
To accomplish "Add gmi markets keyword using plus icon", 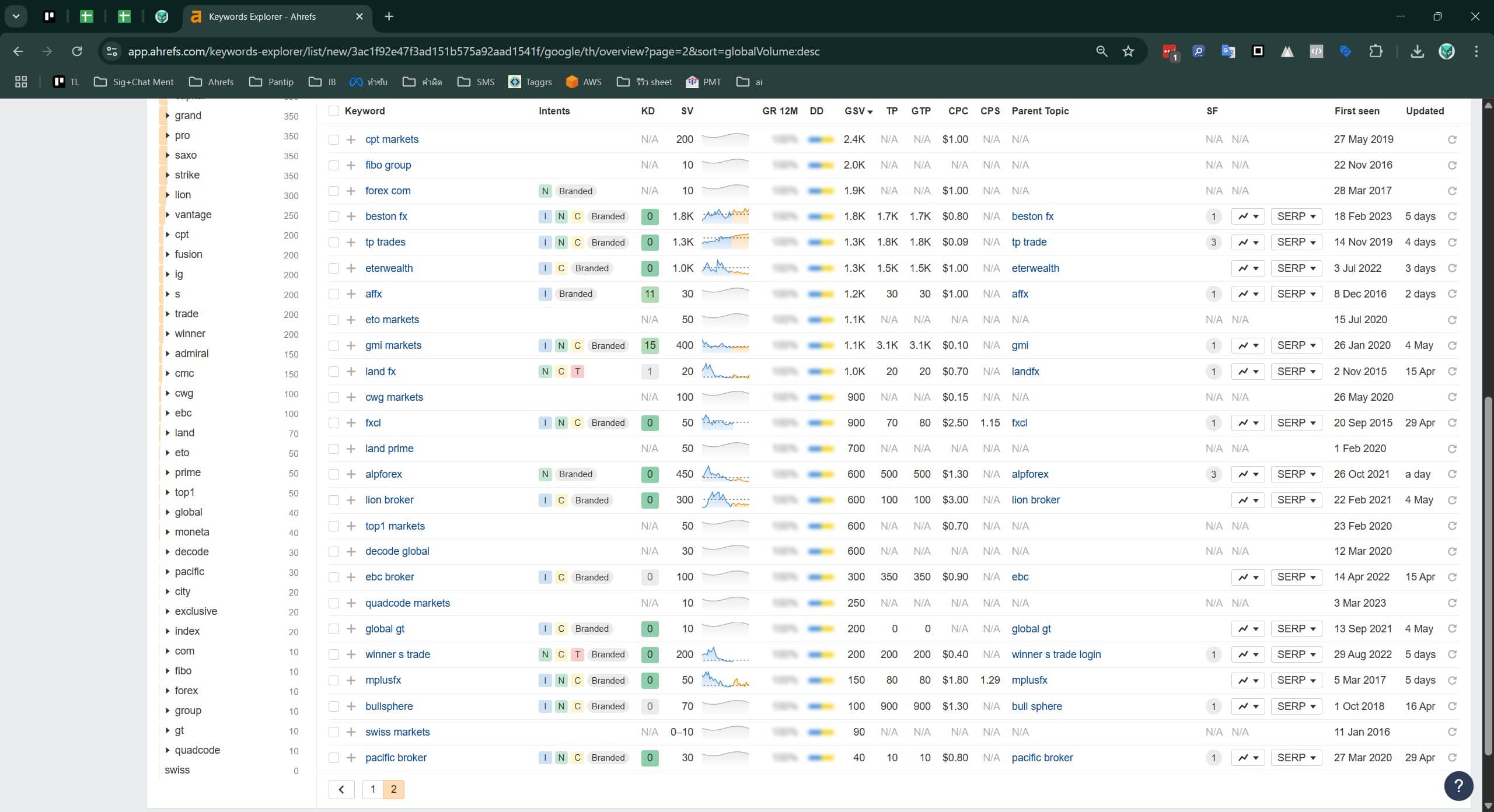I will pos(351,345).
